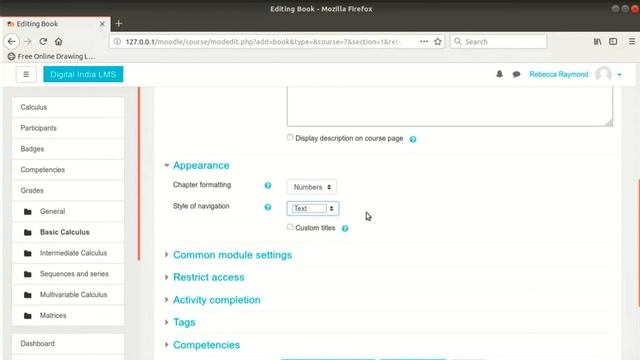Open the user menu dropdown arrow

[x=619, y=75]
